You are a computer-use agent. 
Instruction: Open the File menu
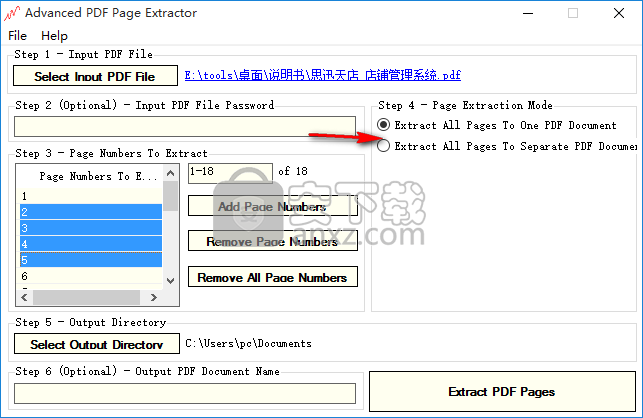pos(17,36)
